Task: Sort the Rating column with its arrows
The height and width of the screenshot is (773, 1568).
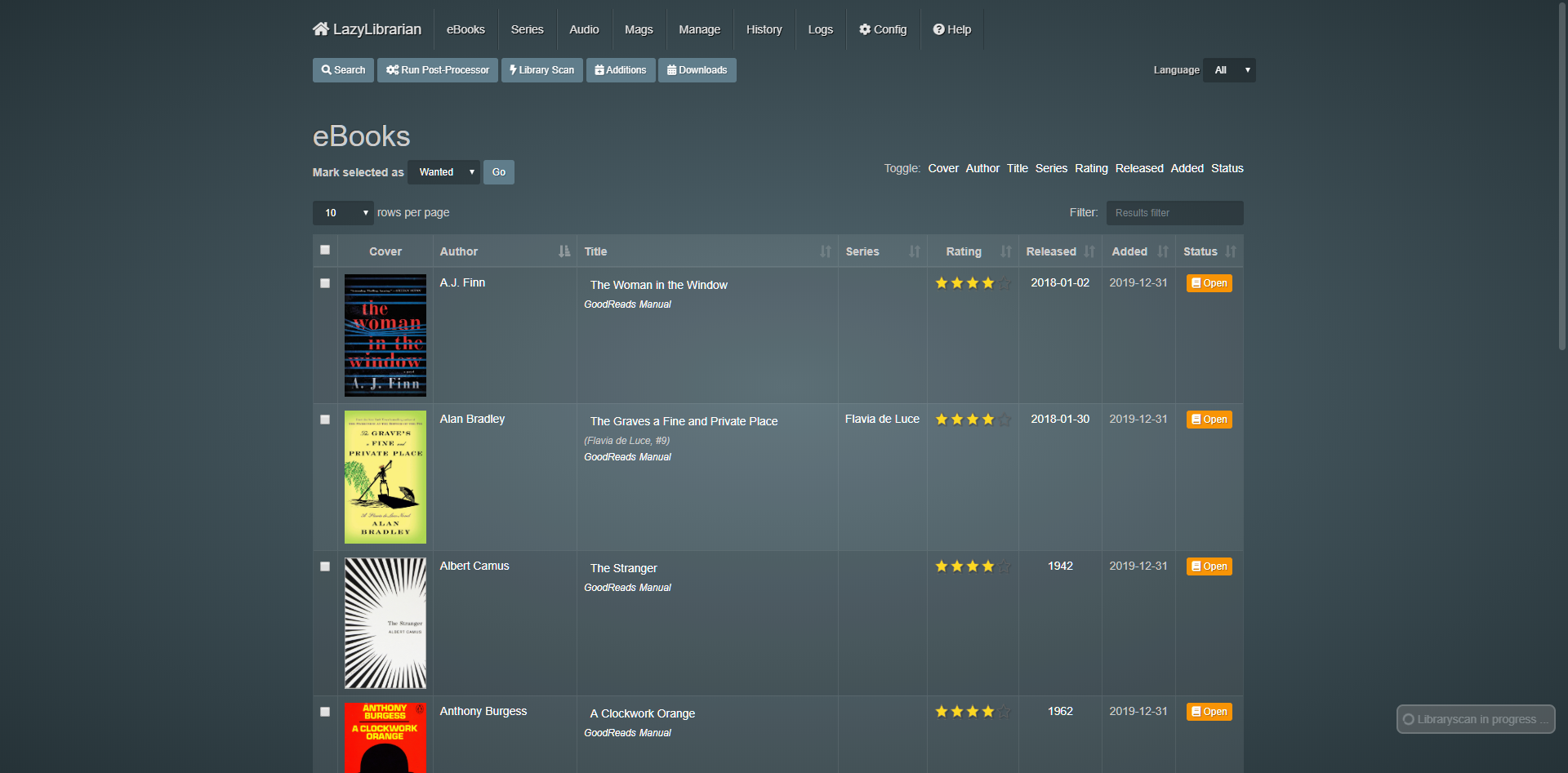Action: [x=1005, y=251]
